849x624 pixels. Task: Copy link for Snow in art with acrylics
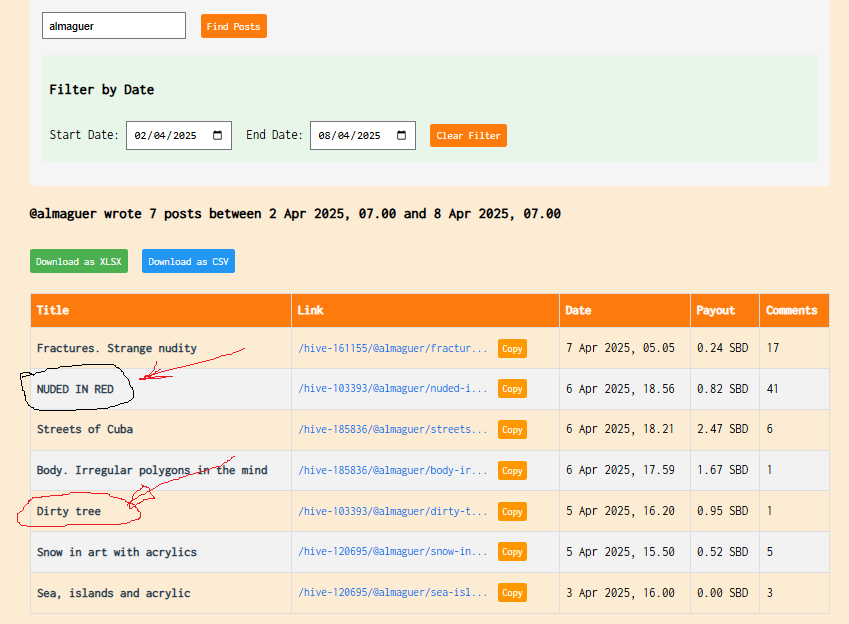(512, 551)
